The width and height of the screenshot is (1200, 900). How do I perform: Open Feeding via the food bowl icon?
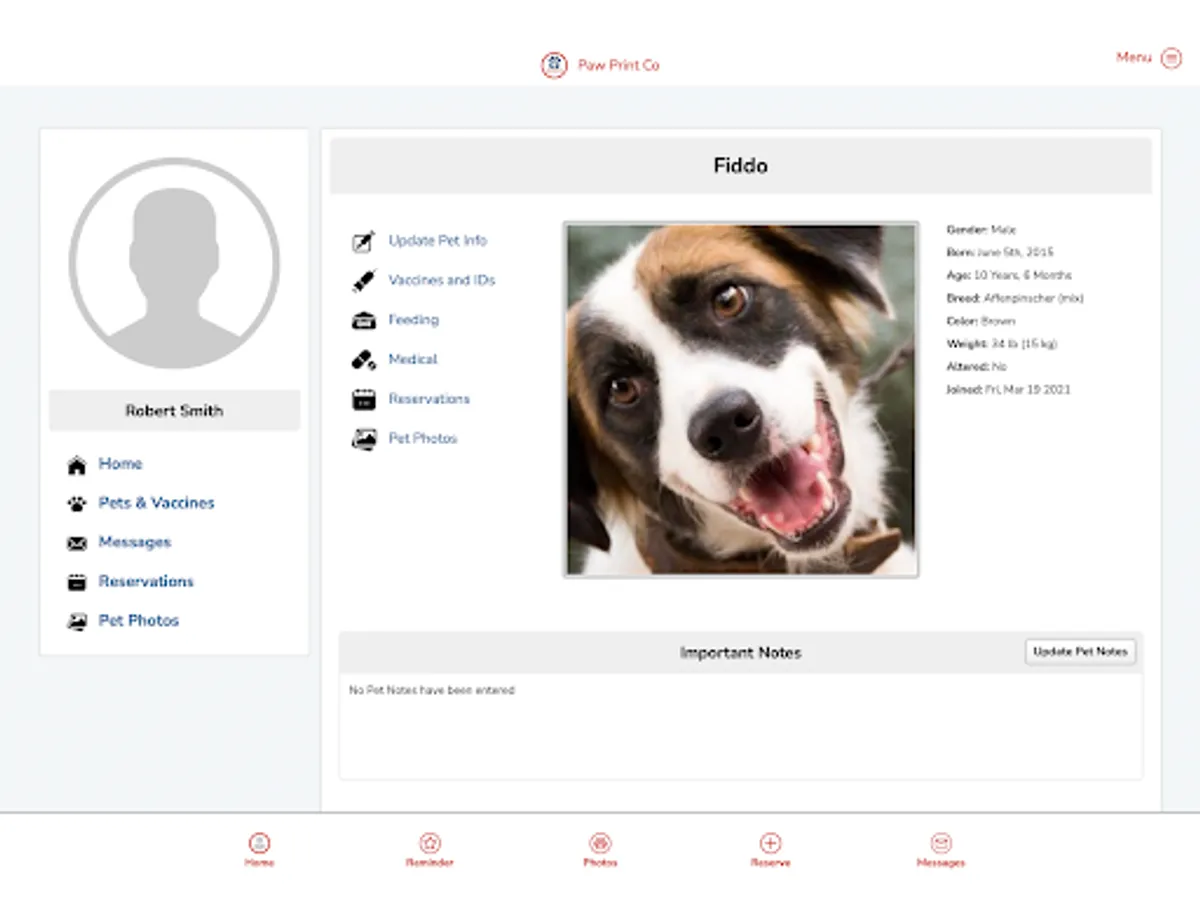pos(363,319)
